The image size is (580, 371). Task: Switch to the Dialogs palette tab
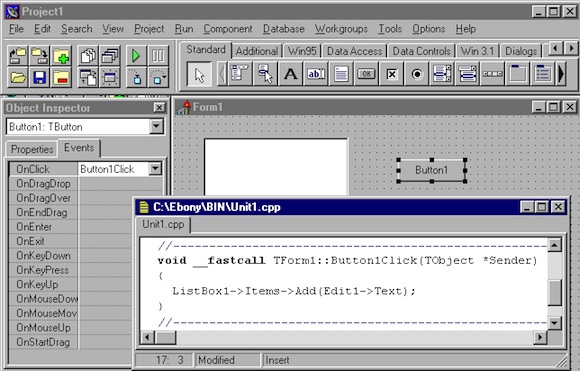521,51
